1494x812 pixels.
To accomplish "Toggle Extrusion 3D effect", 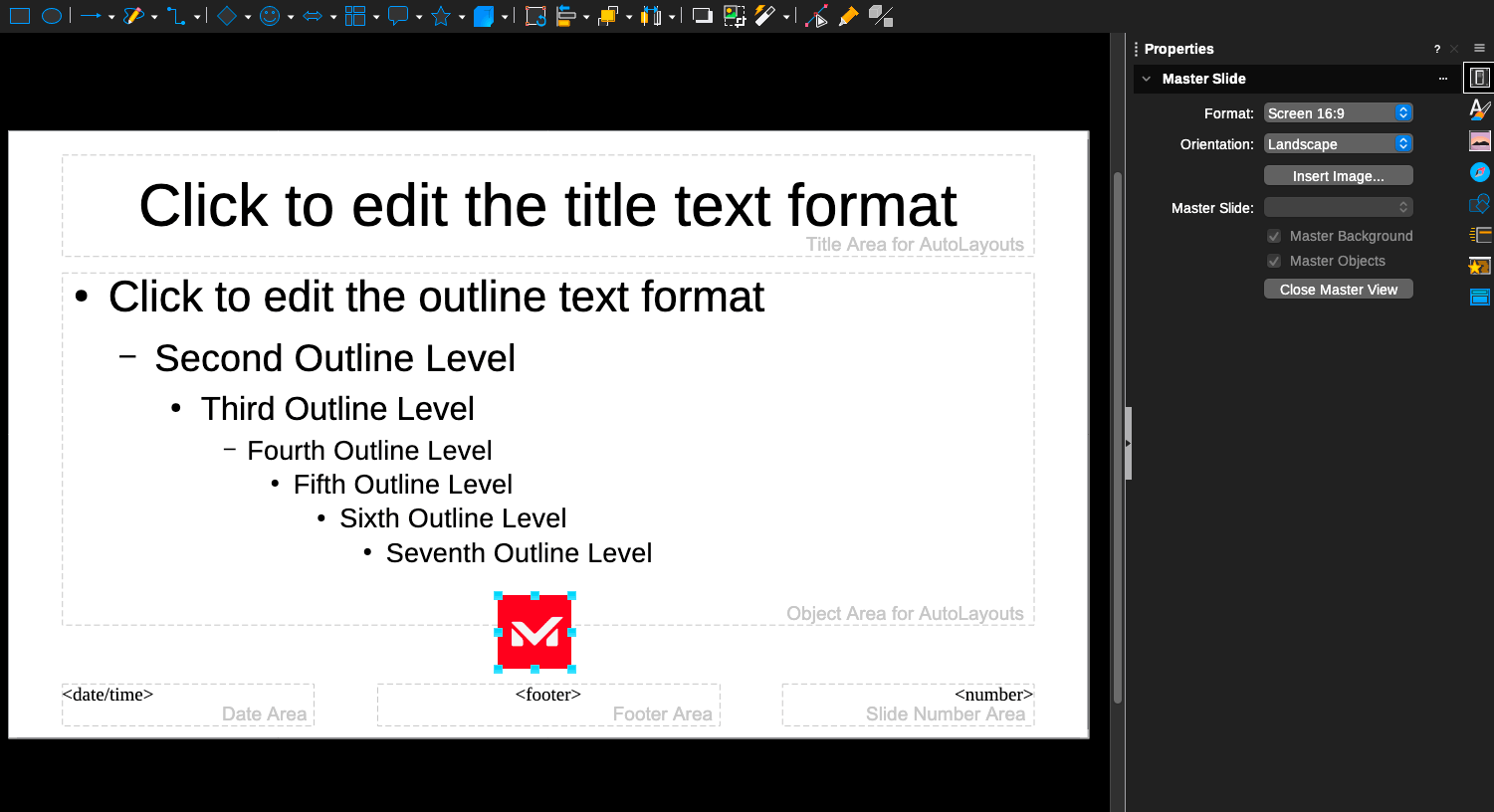I will pos(881,16).
